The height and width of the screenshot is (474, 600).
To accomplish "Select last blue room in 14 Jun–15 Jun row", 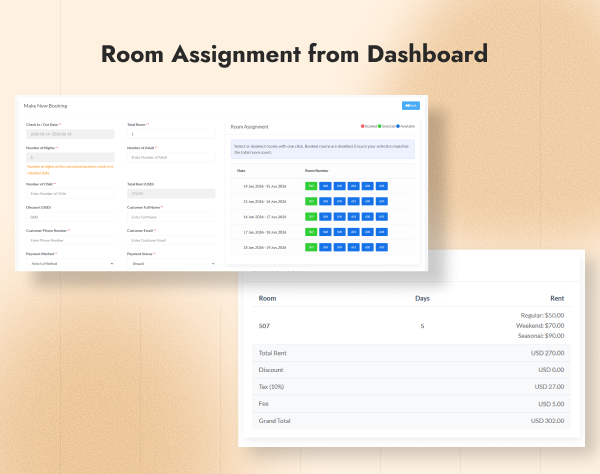I will (382, 186).
